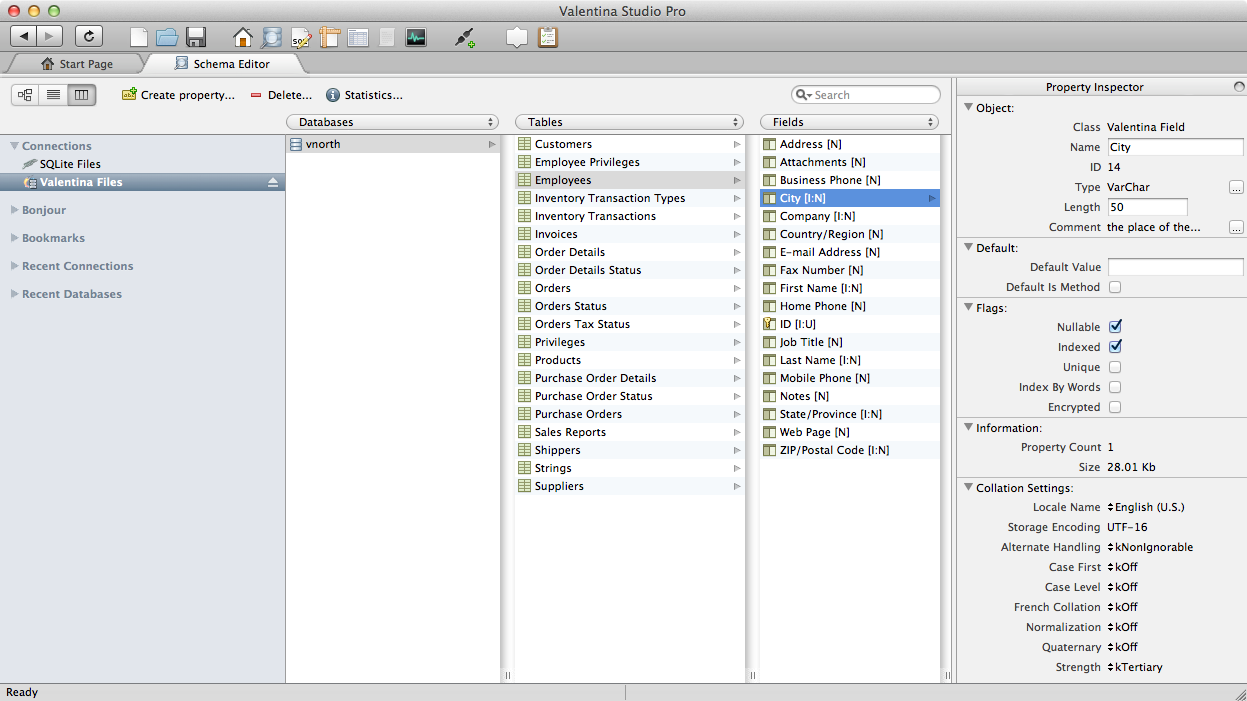Viewport: 1247px width, 701px height.
Task: Open the Tables column dropdown
Action: click(629, 122)
